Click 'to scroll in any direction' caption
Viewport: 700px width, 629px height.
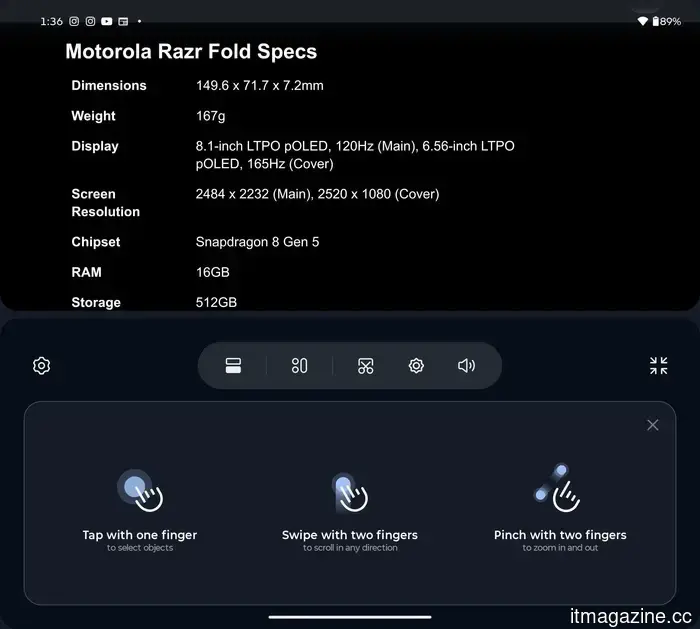[x=350, y=548]
